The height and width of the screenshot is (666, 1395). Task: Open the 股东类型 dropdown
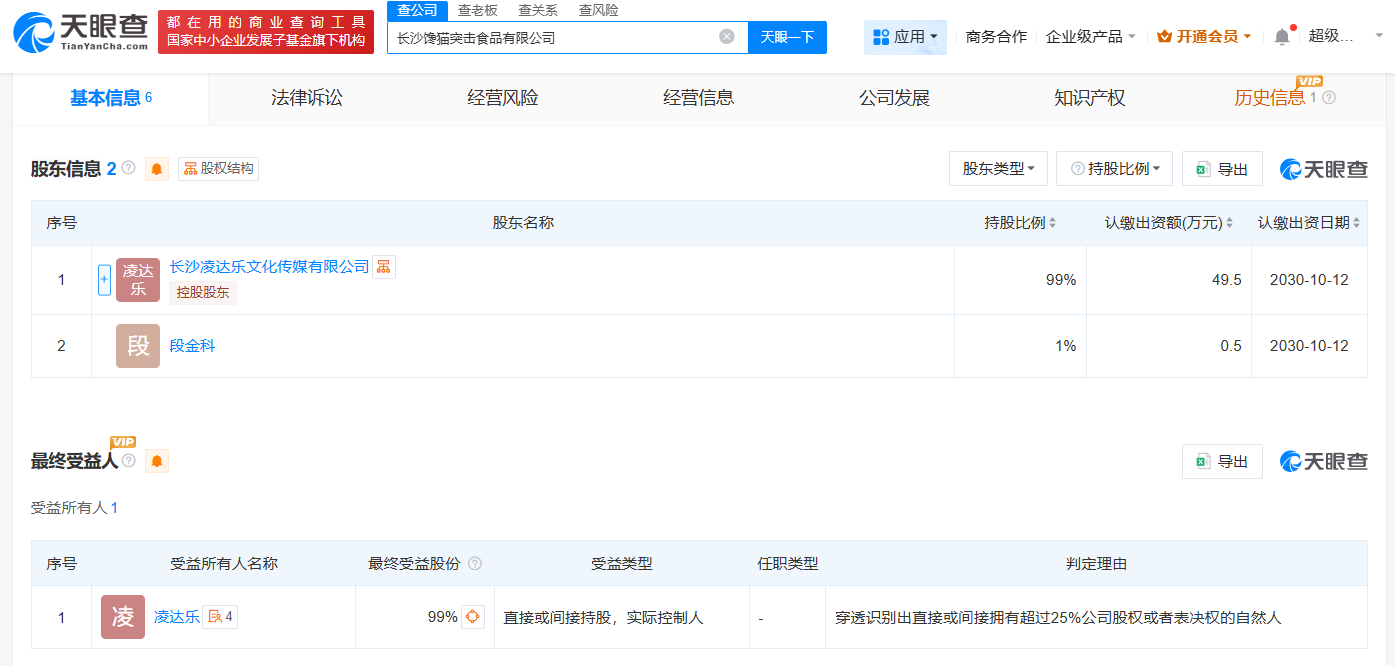tap(997, 168)
